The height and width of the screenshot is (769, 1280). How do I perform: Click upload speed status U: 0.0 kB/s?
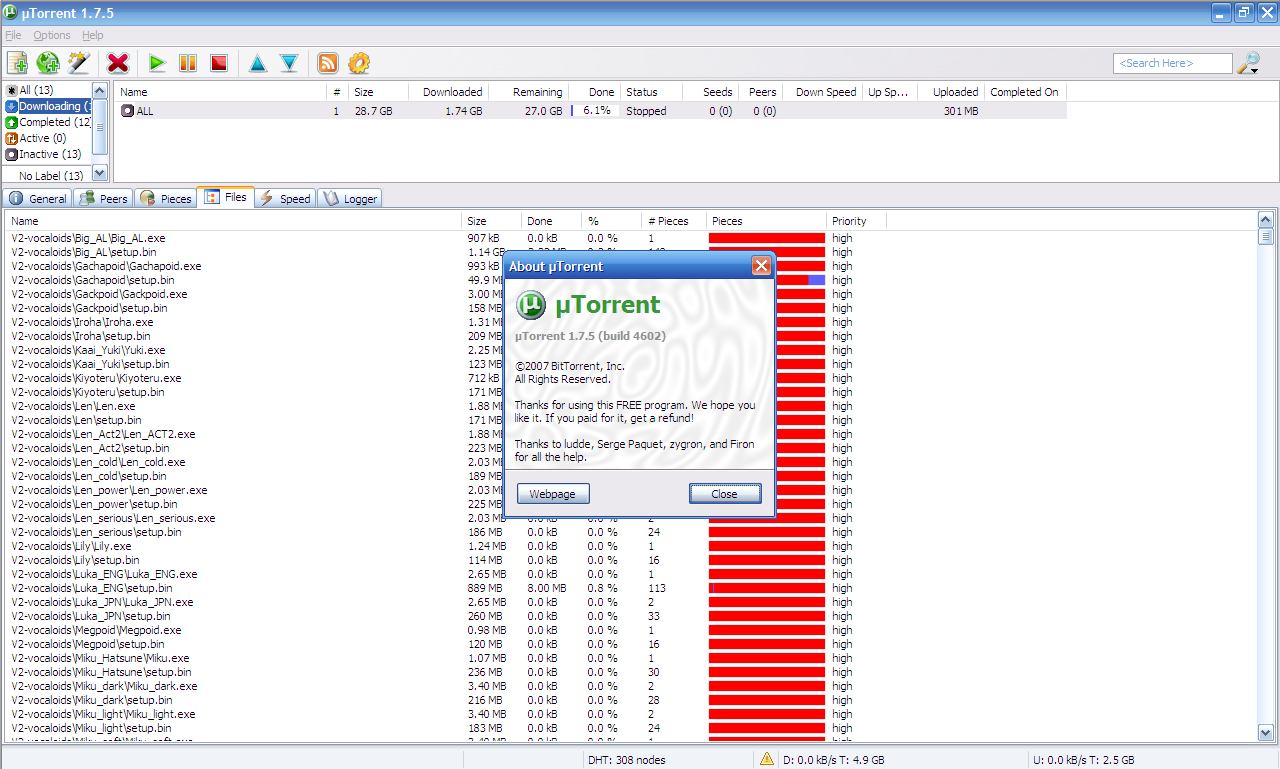tap(1083, 760)
